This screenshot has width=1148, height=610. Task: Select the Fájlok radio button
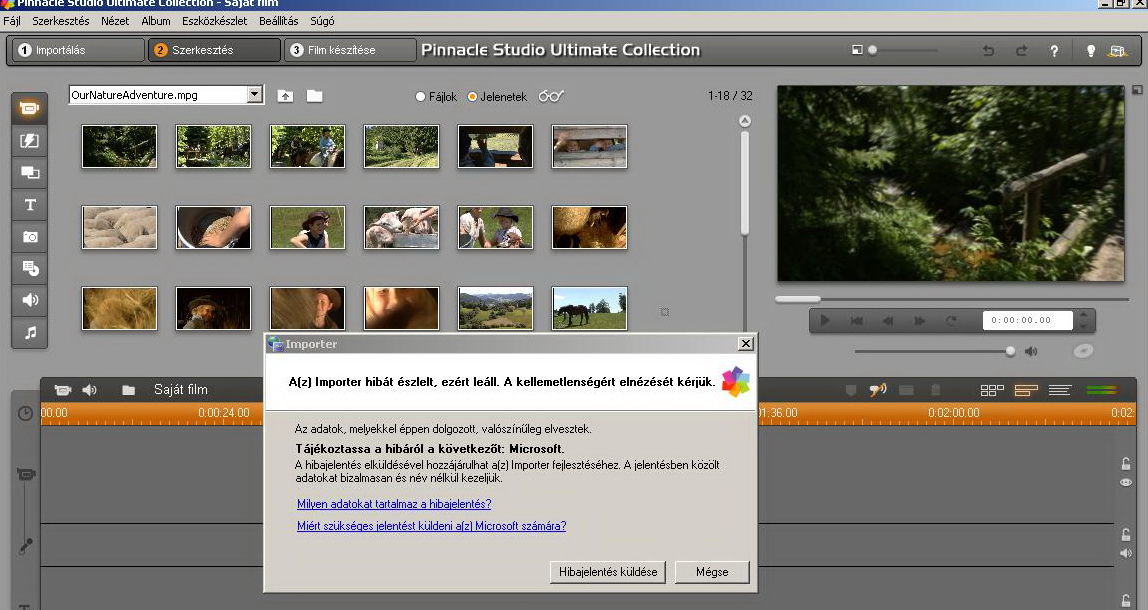point(420,97)
